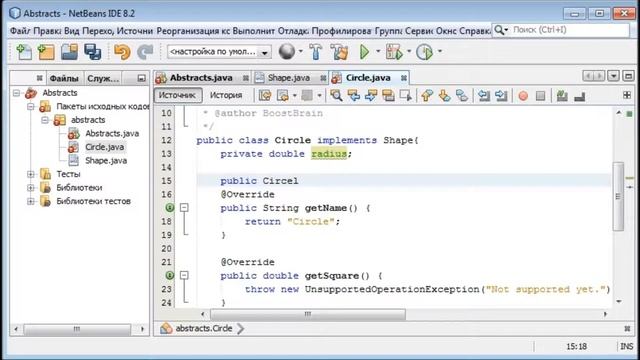640x360 pixels.
Task: Run the project with green play icon
Action: (x=364, y=52)
